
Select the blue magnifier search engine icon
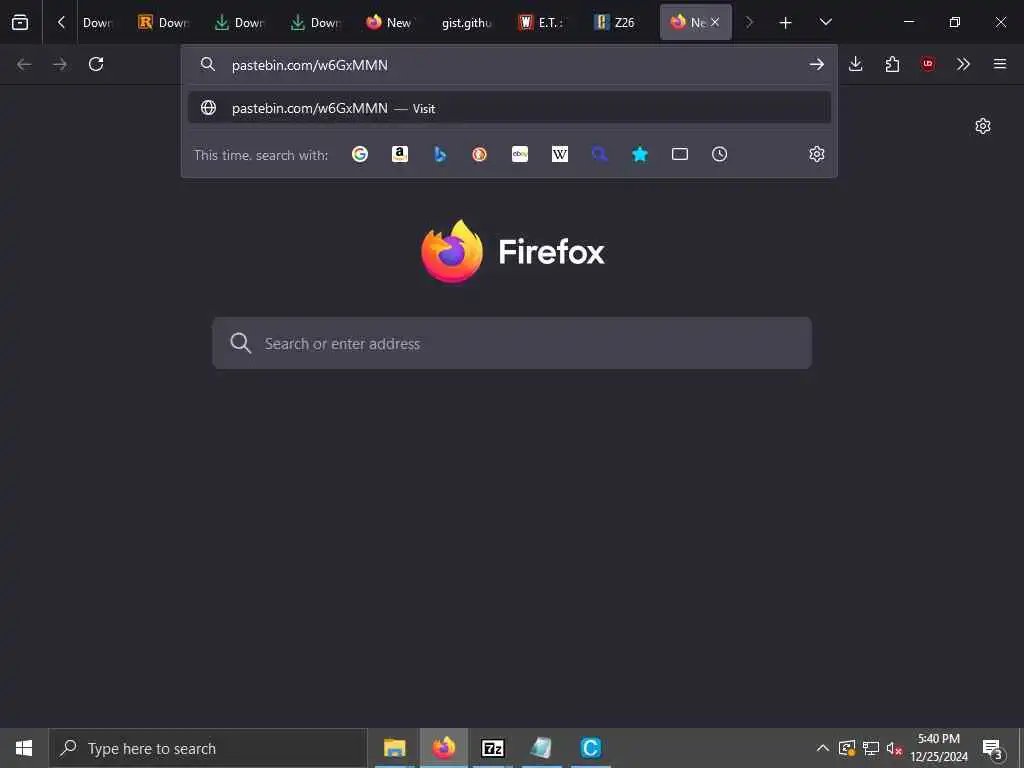coord(600,154)
